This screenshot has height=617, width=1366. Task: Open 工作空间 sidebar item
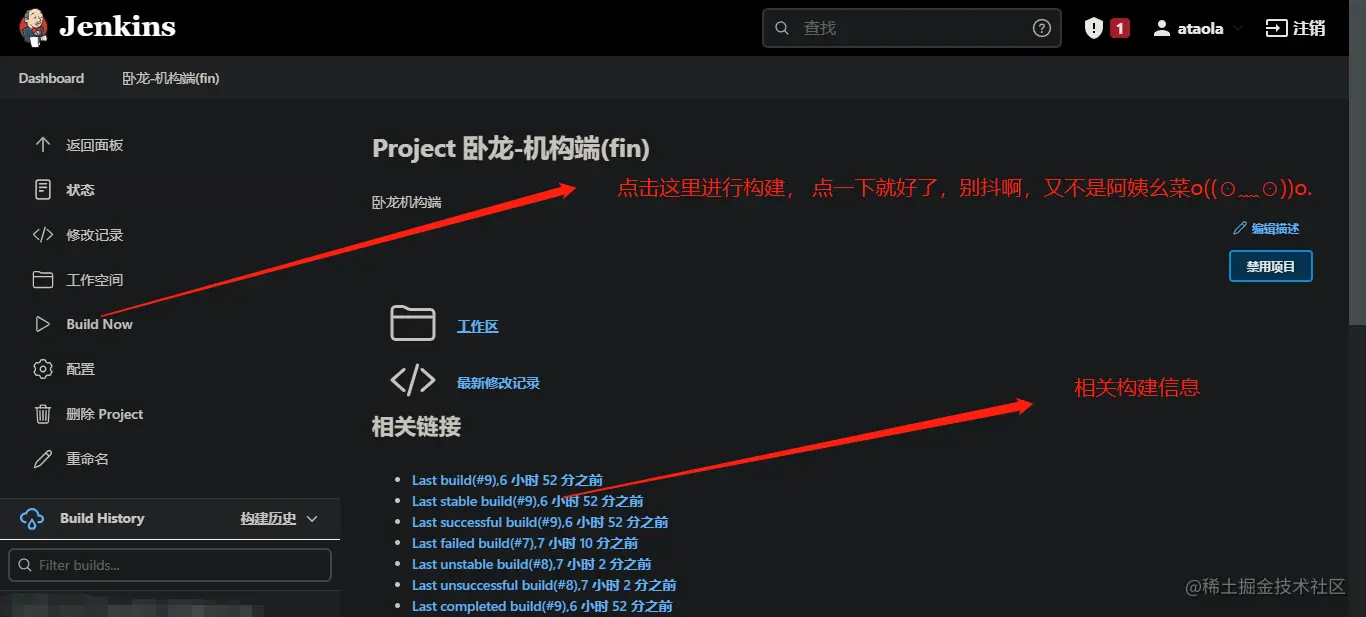point(95,280)
